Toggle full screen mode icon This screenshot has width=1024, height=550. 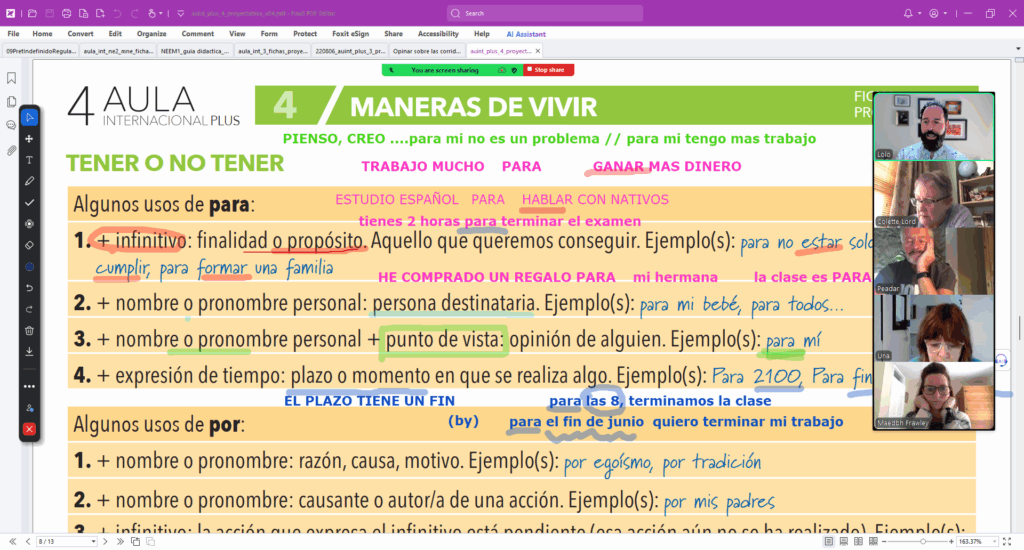point(1007,542)
